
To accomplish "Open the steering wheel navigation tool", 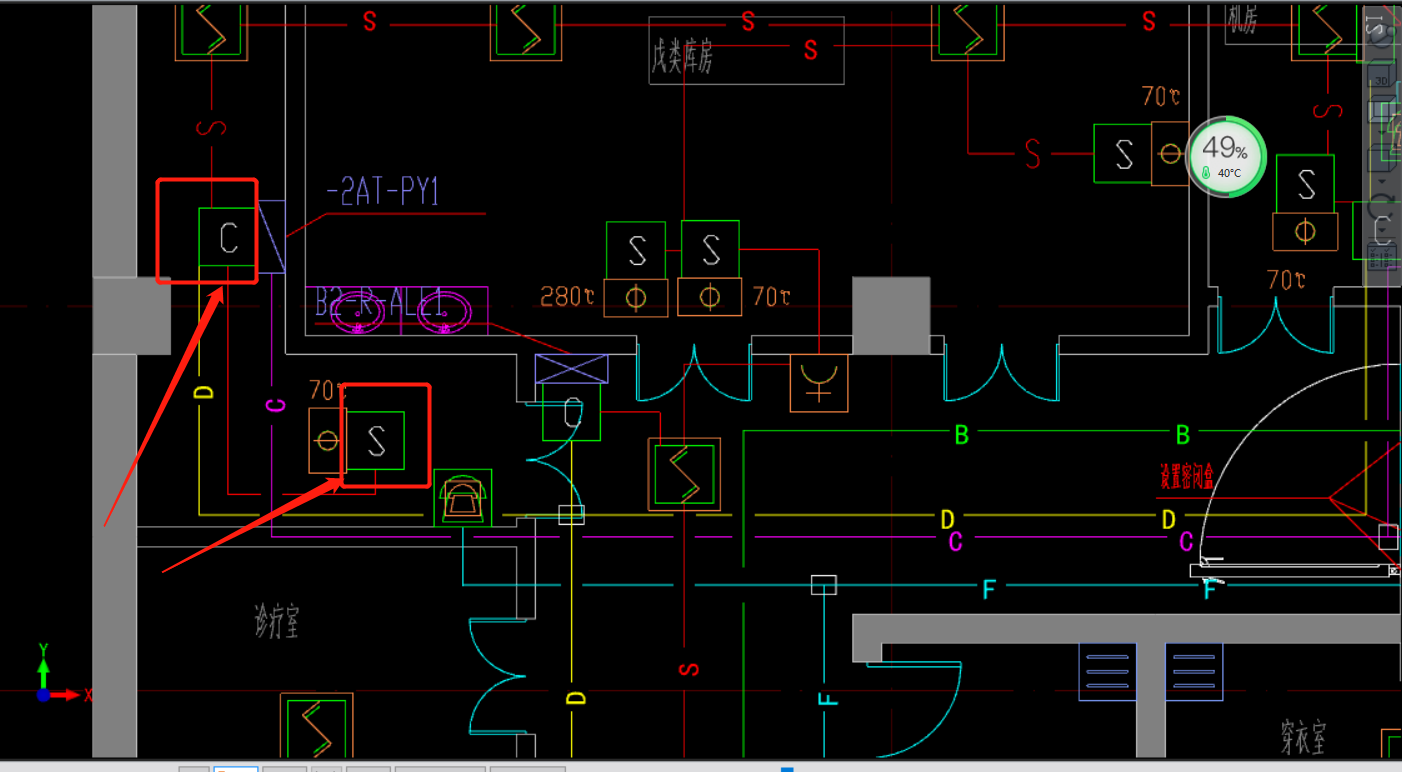I will click(x=1383, y=34).
